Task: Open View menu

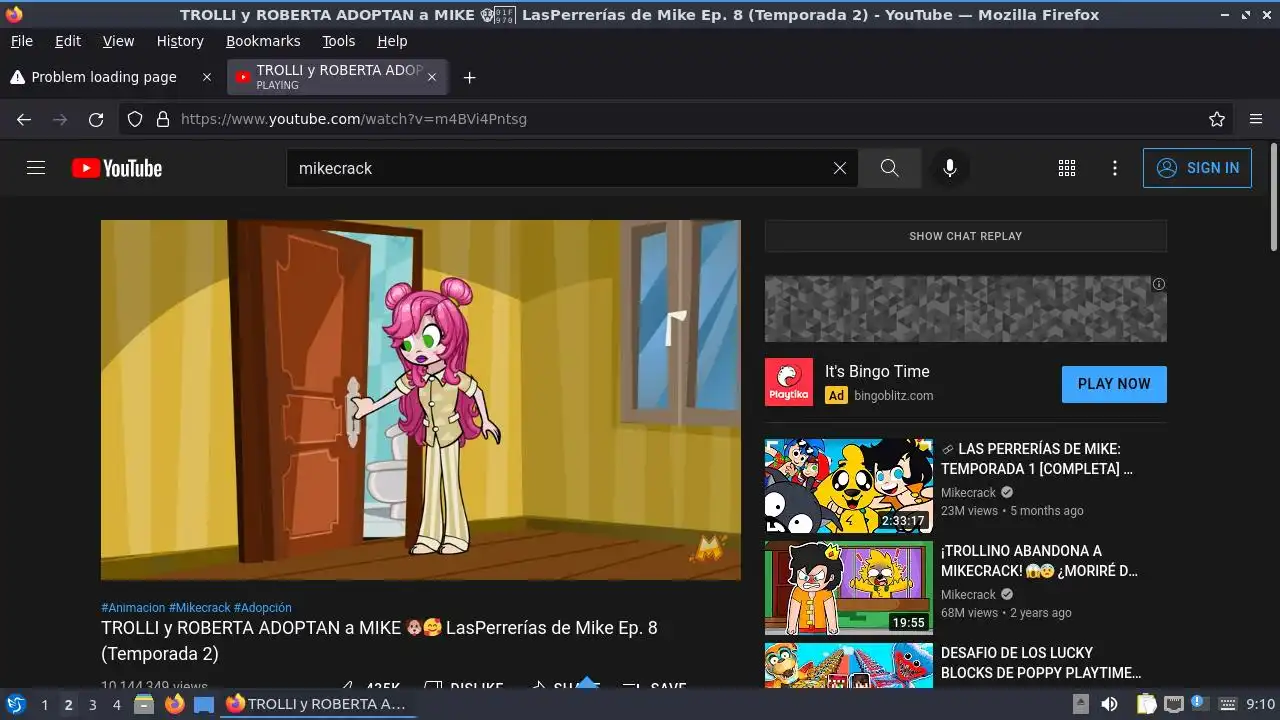Action: pyautogui.click(x=118, y=41)
